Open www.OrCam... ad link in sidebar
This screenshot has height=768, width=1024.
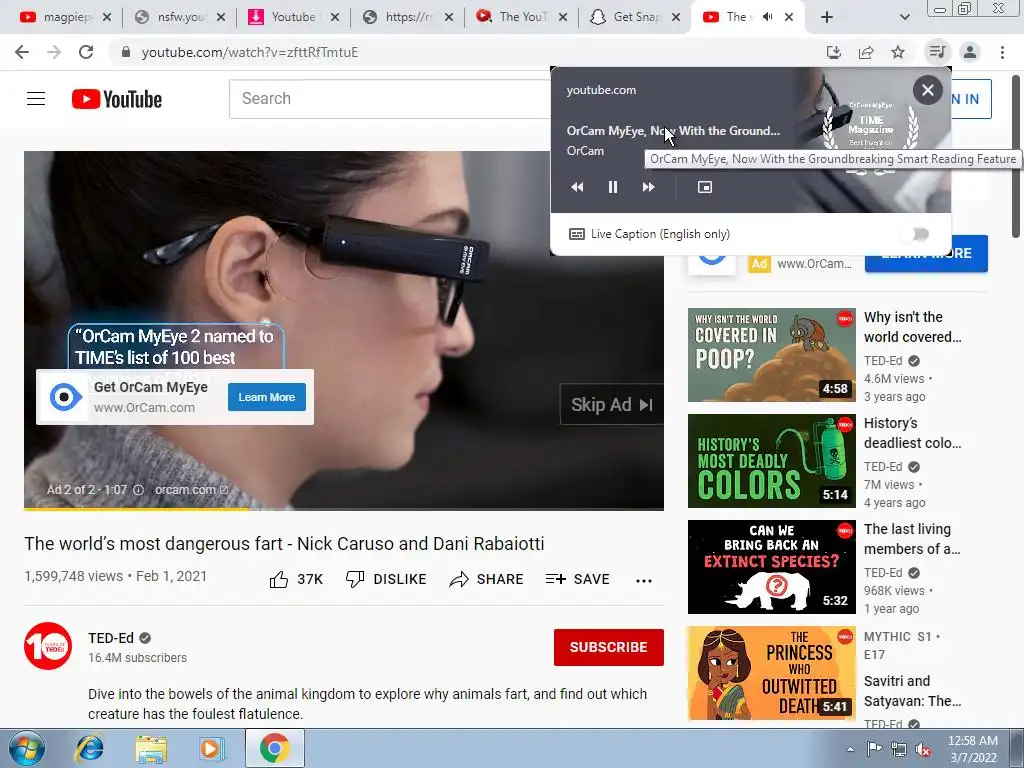(x=814, y=264)
